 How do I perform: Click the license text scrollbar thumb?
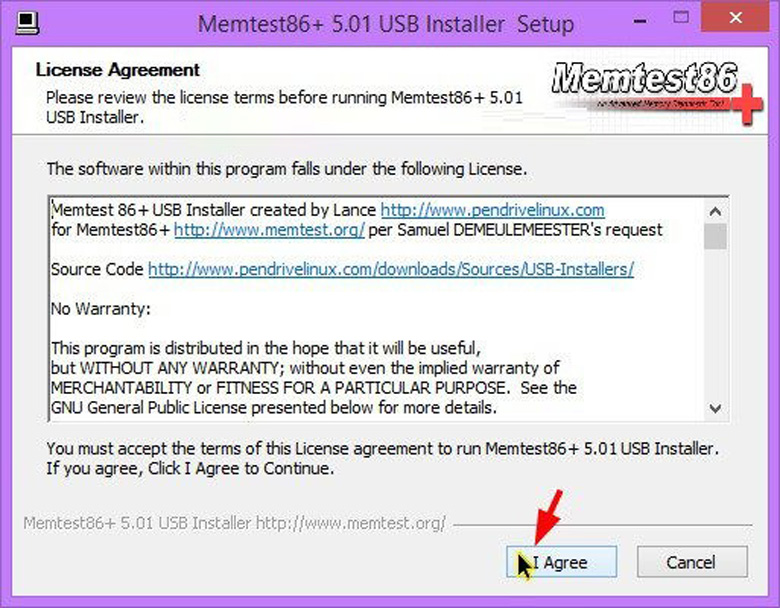[x=715, y=236]
